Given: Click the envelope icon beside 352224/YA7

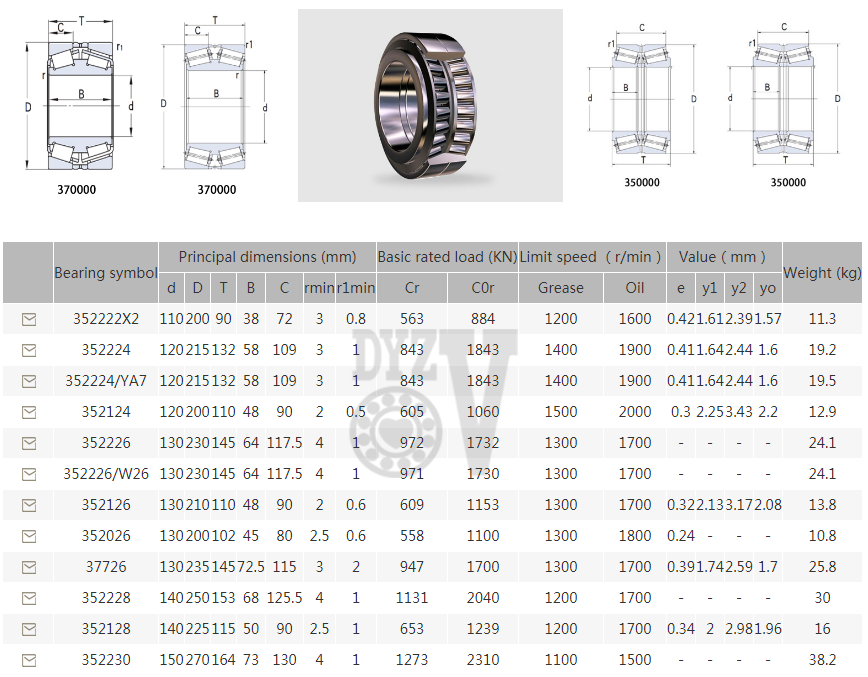Looking at the screenshot, I should click(28, 381).
